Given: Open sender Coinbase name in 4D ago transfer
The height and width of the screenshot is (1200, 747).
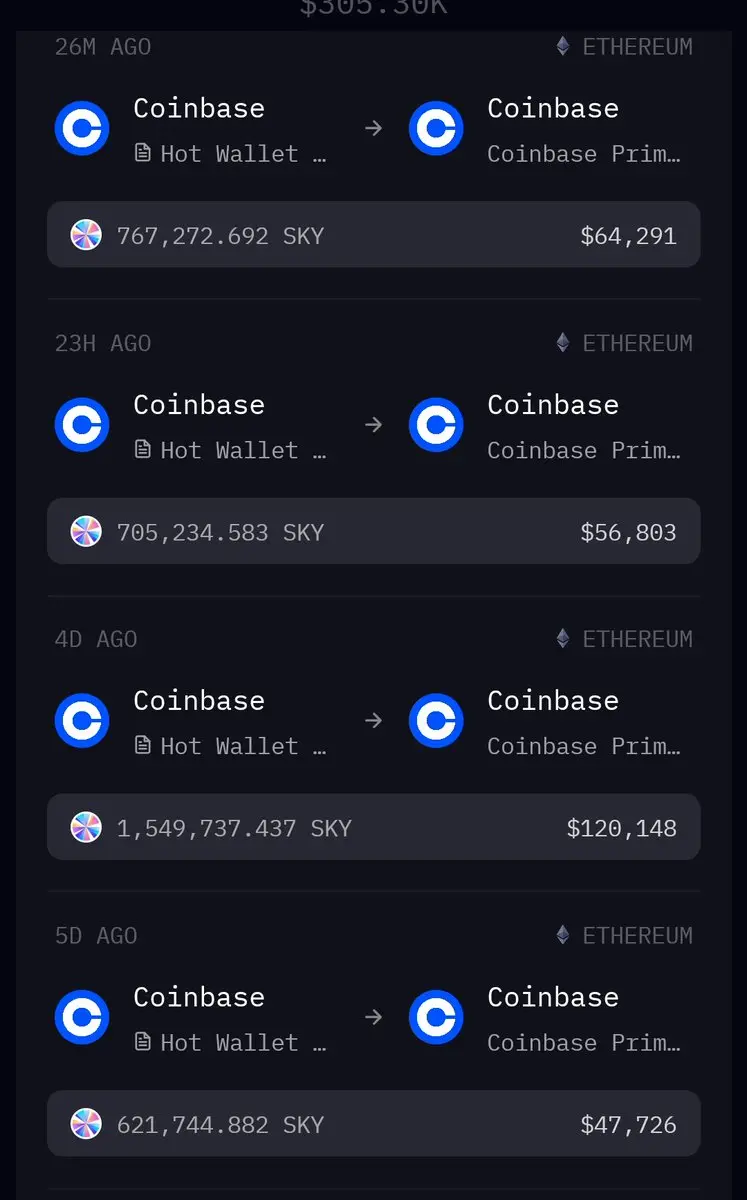Looking at the screenshot, I should point(199,700).
